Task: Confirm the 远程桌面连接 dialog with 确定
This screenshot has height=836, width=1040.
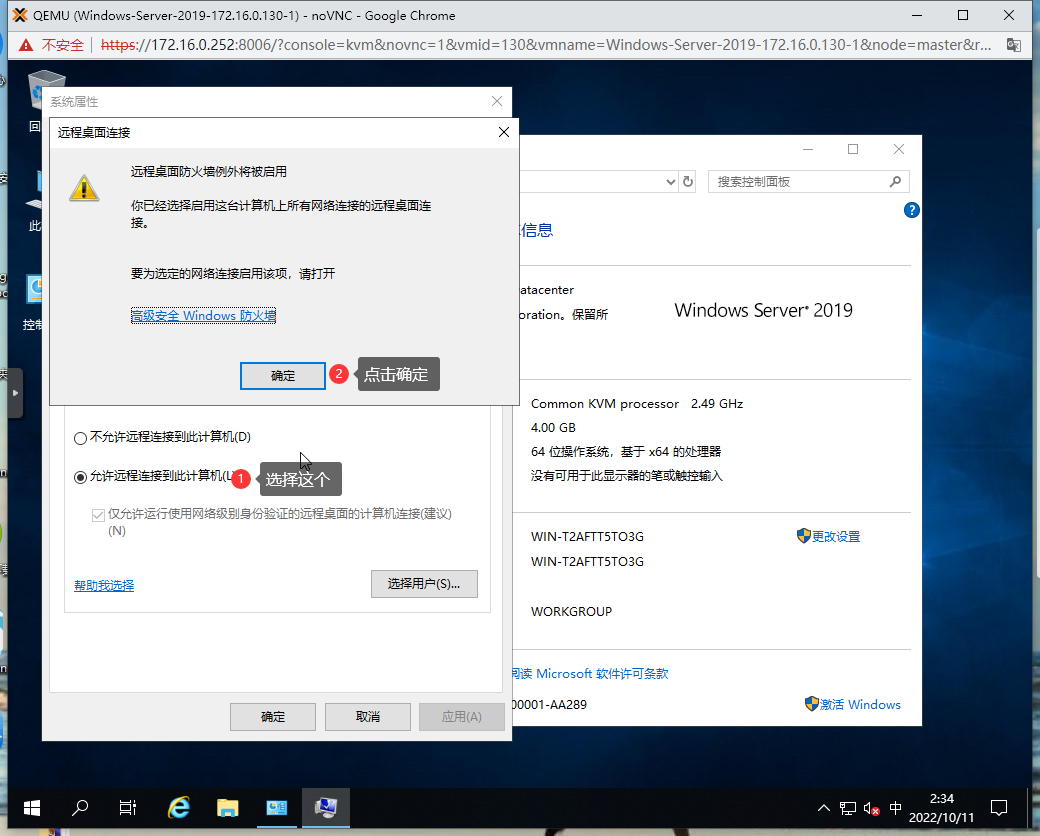Action: (x=283, y=376)
